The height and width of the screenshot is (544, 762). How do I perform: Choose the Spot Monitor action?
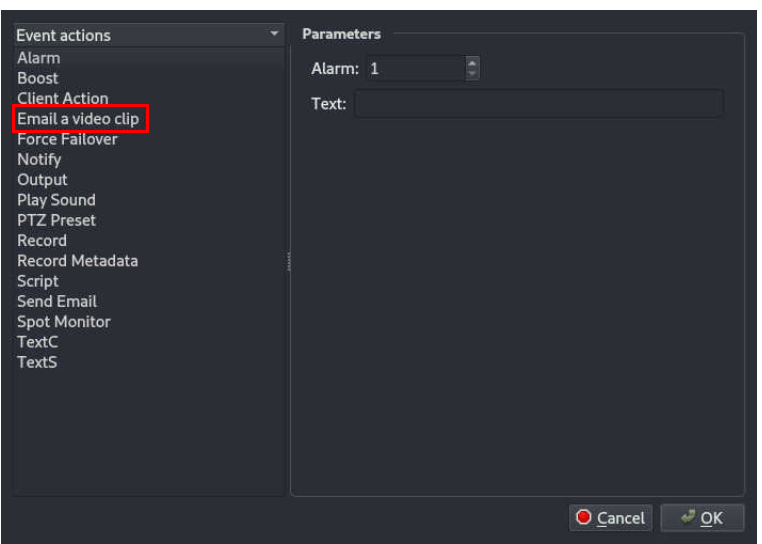[x=64, y=322]
